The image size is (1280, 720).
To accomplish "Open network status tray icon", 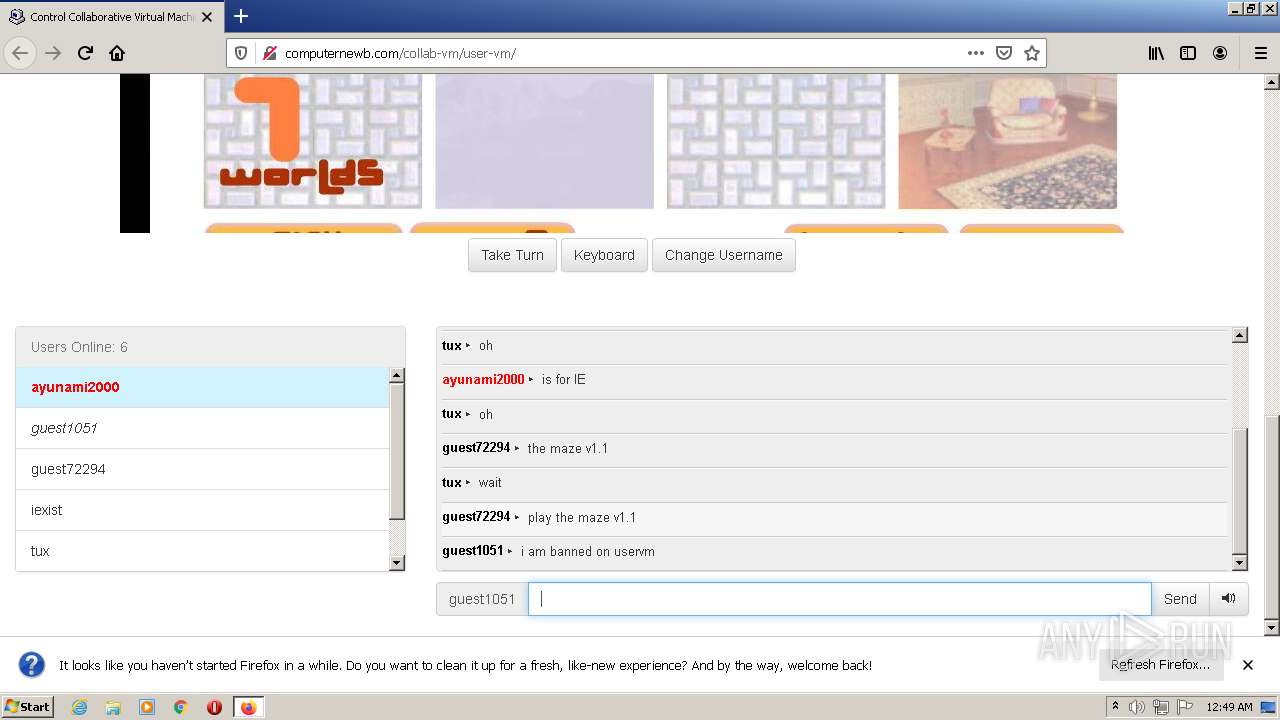I will point(1161,707).
